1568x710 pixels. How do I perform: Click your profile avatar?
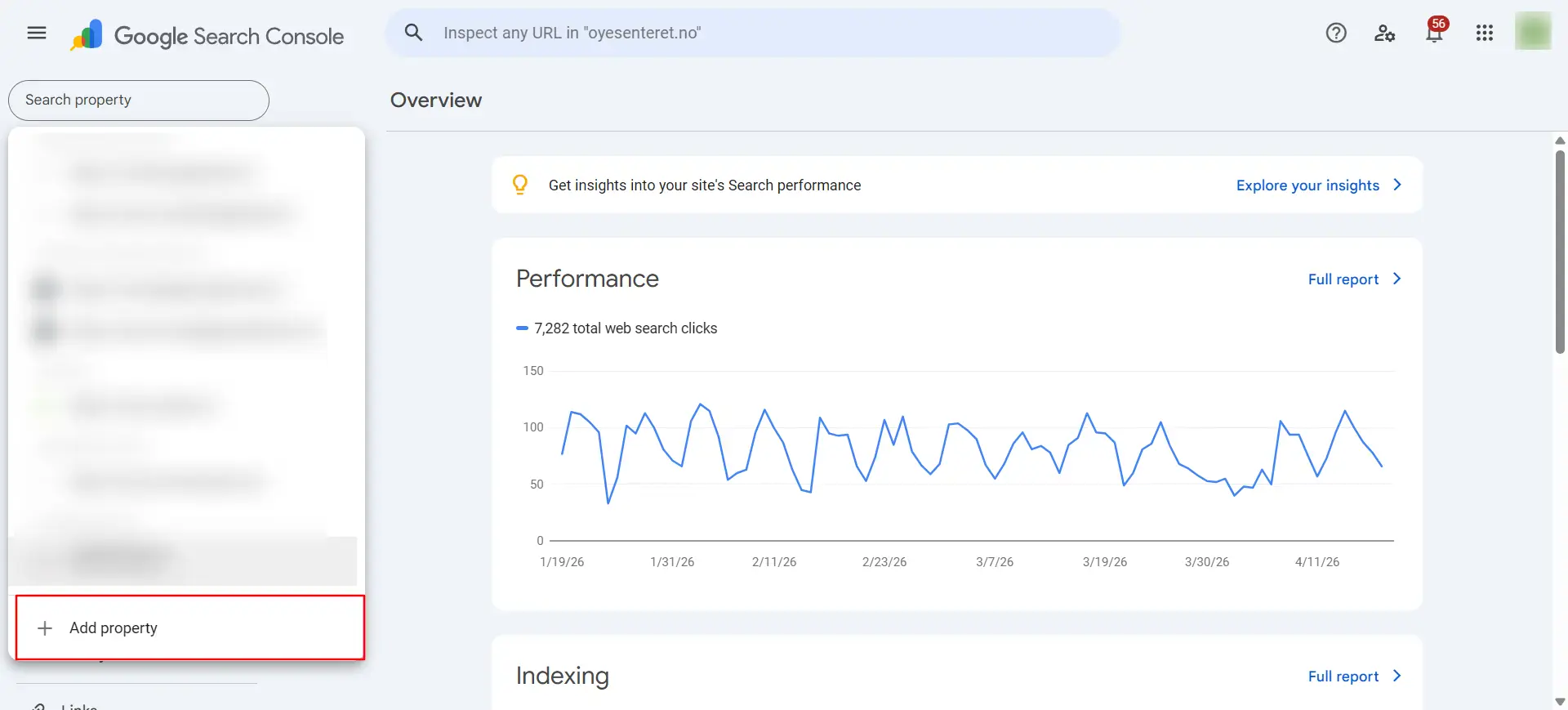click(1533, 32)
